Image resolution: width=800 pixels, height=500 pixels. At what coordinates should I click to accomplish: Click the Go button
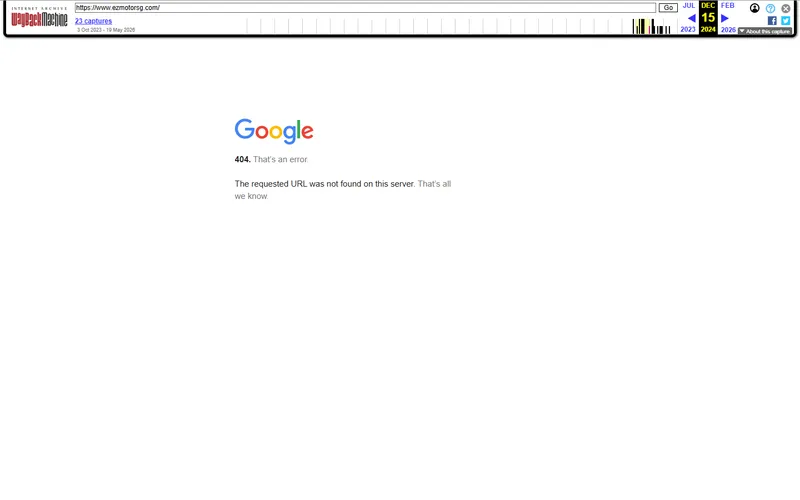668,8
